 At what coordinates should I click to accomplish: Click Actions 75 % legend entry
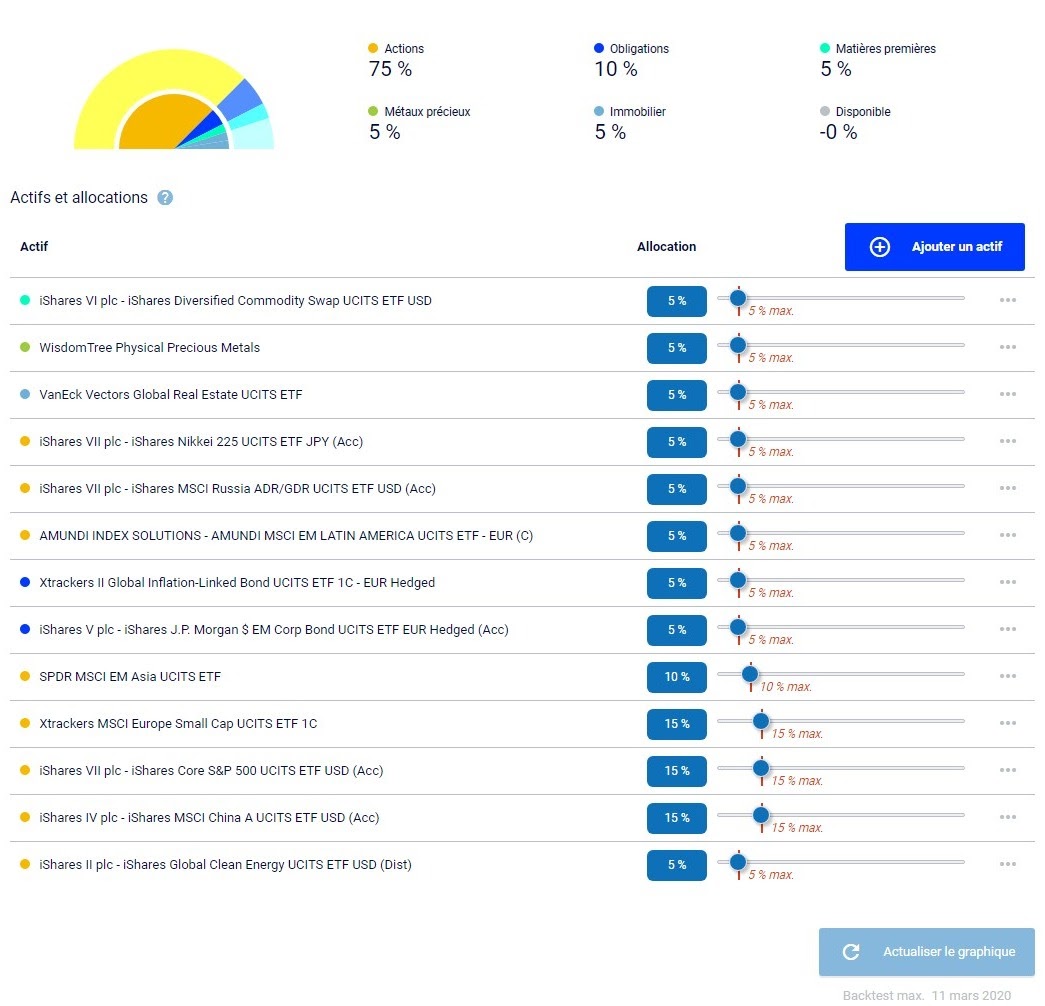[396, 59]
